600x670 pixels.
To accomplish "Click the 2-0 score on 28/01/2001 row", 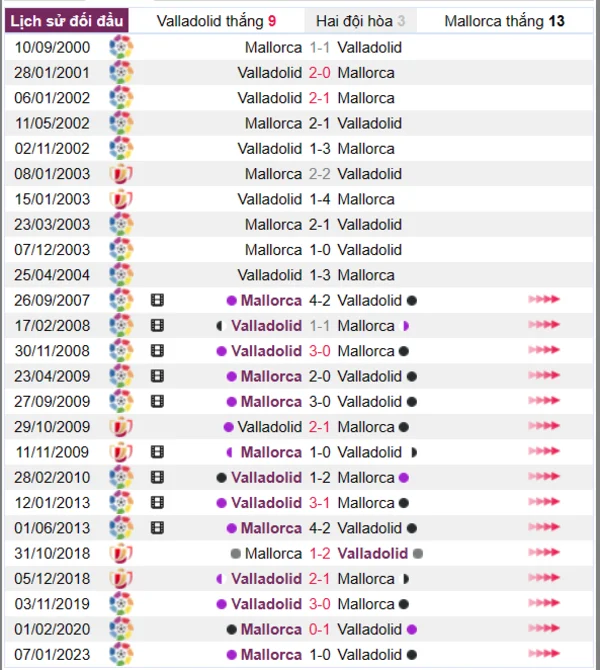I will pos(320,73).
